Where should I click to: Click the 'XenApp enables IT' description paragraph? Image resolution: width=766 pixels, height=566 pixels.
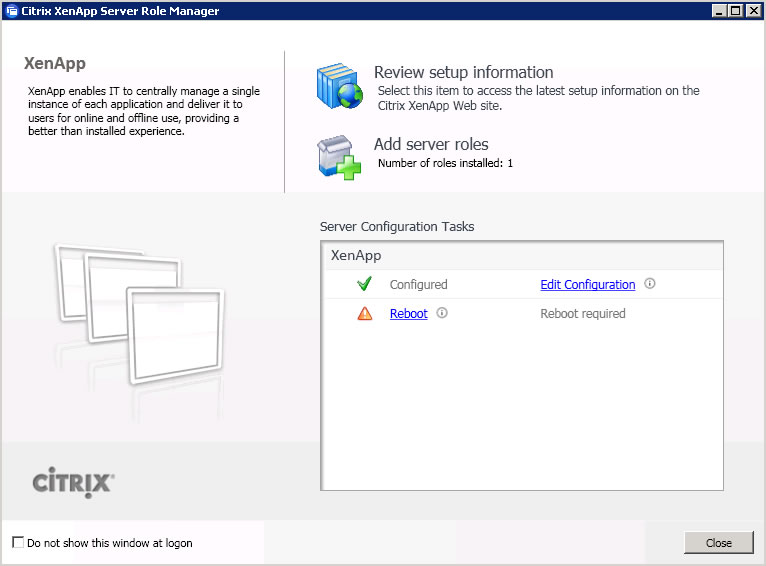144,111
